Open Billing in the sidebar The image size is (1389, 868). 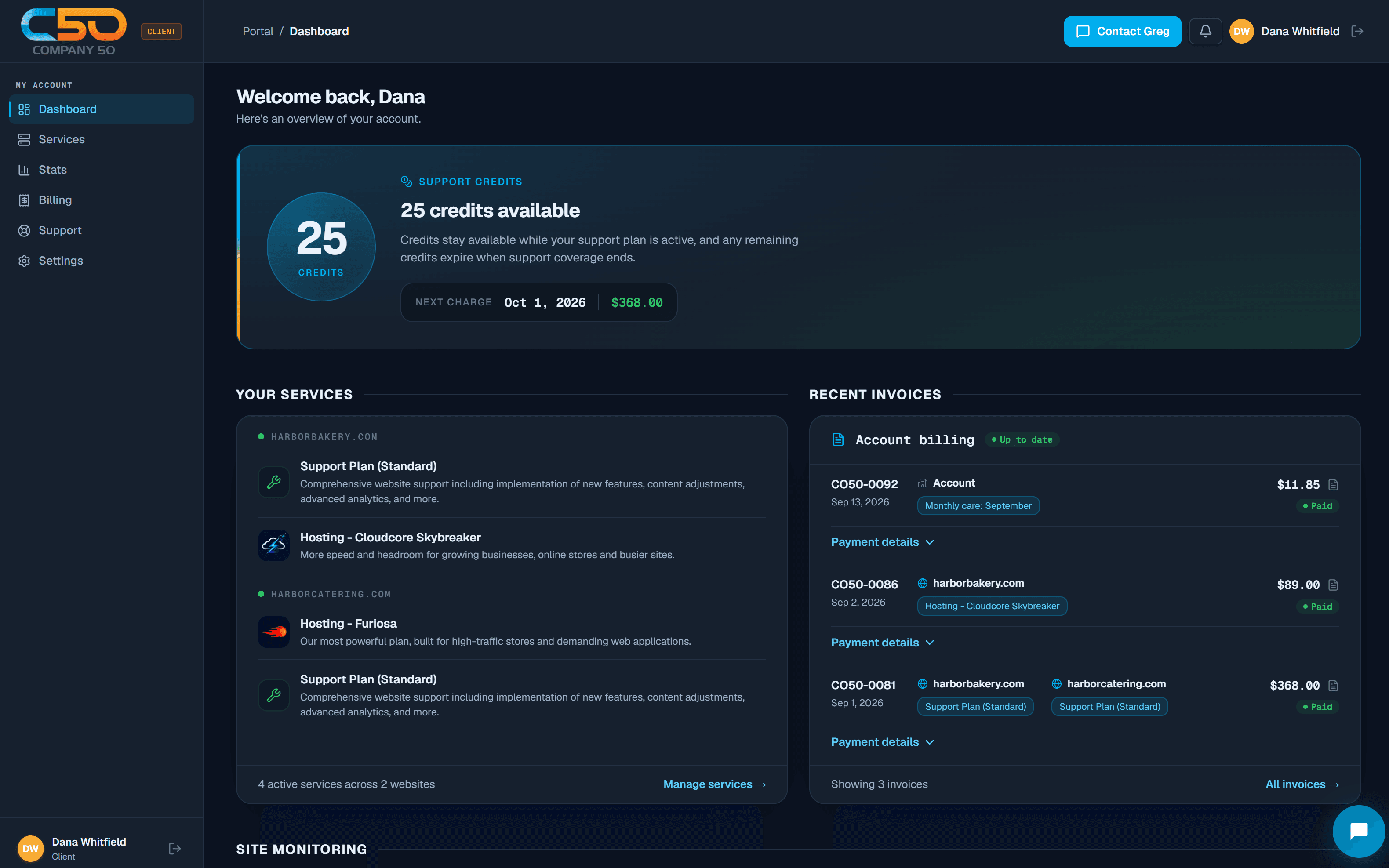(102, 200)
